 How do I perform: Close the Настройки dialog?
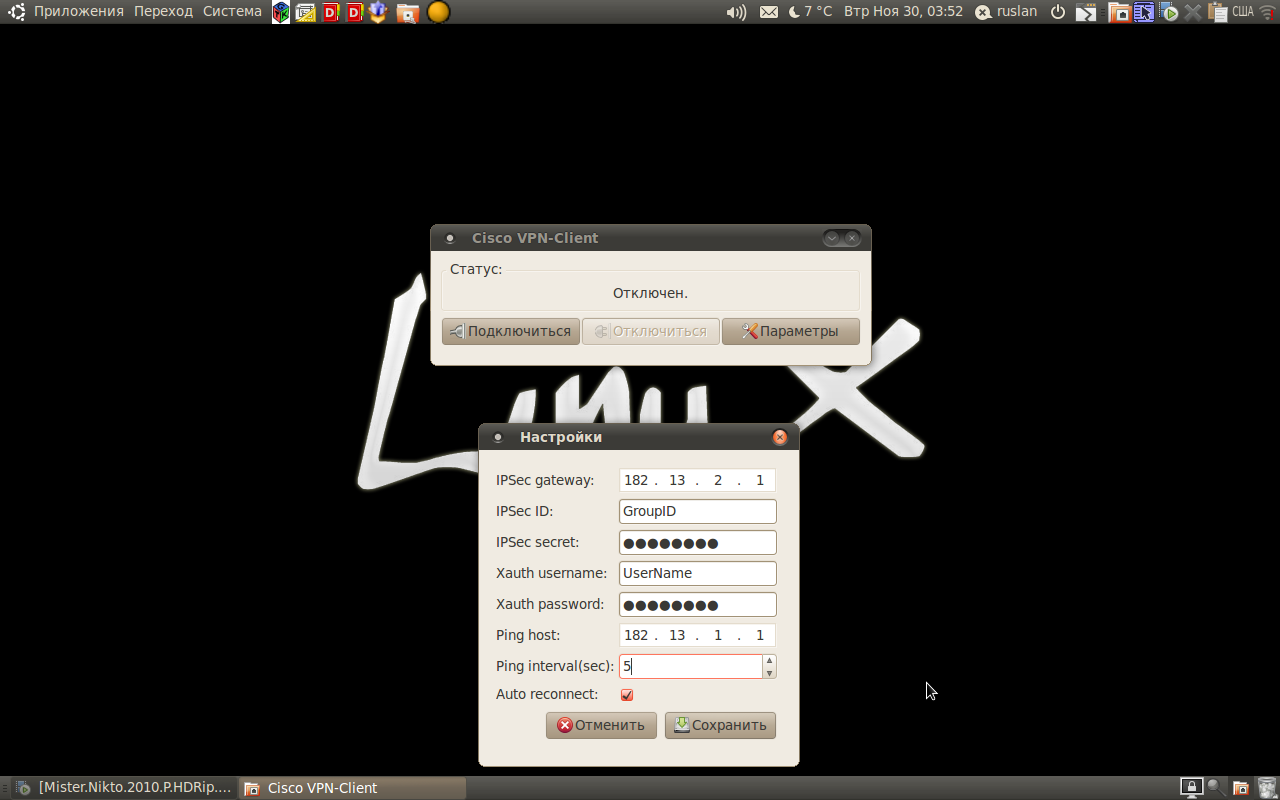click(x=780, y=437)
